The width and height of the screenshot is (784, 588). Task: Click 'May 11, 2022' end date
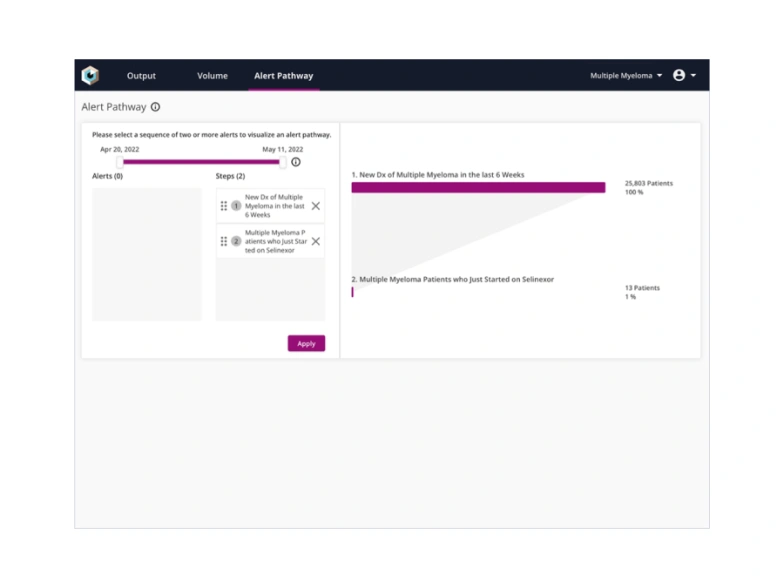tap(282, 150)
